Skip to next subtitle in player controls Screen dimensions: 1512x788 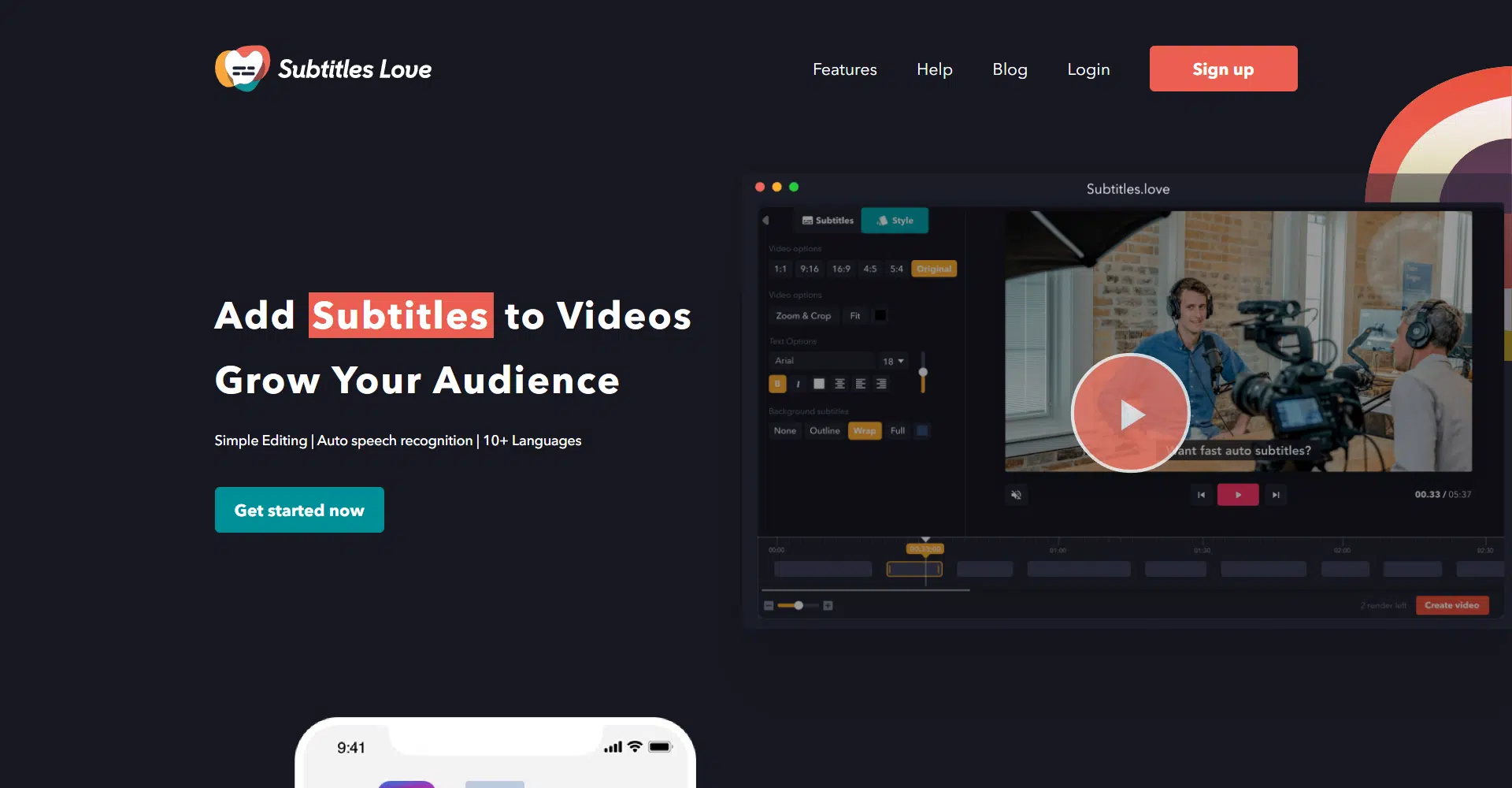tap(1276, 495)
